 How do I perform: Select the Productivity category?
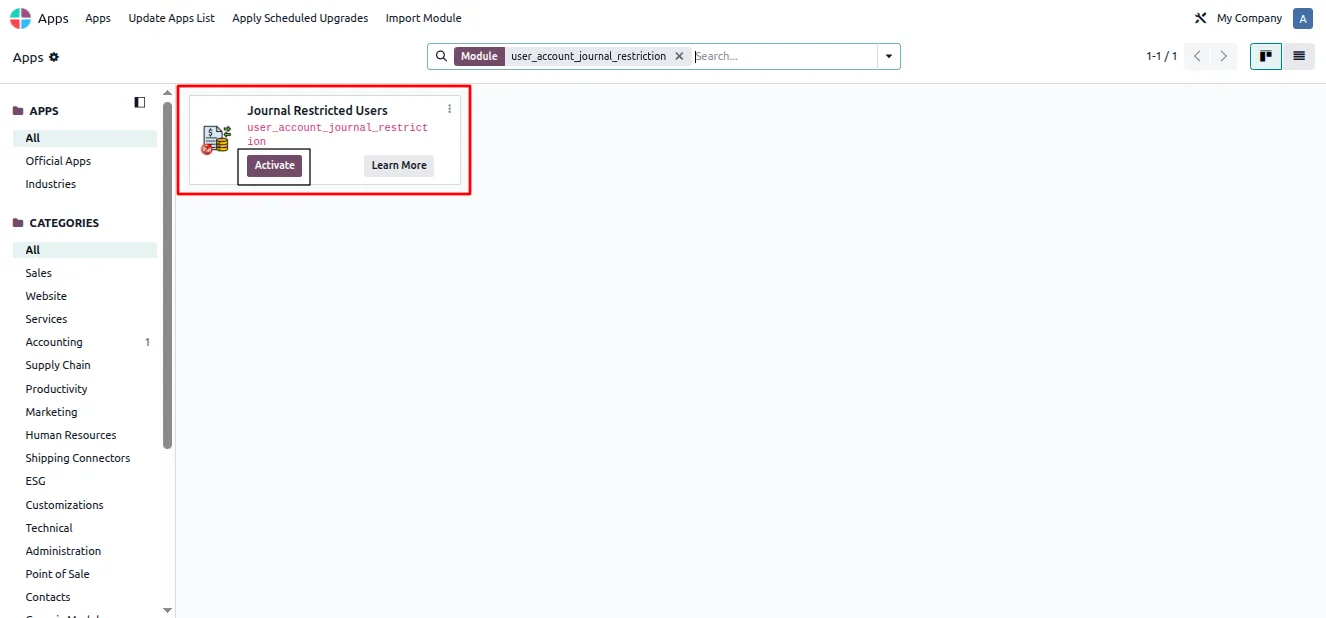tap(84, 389)
